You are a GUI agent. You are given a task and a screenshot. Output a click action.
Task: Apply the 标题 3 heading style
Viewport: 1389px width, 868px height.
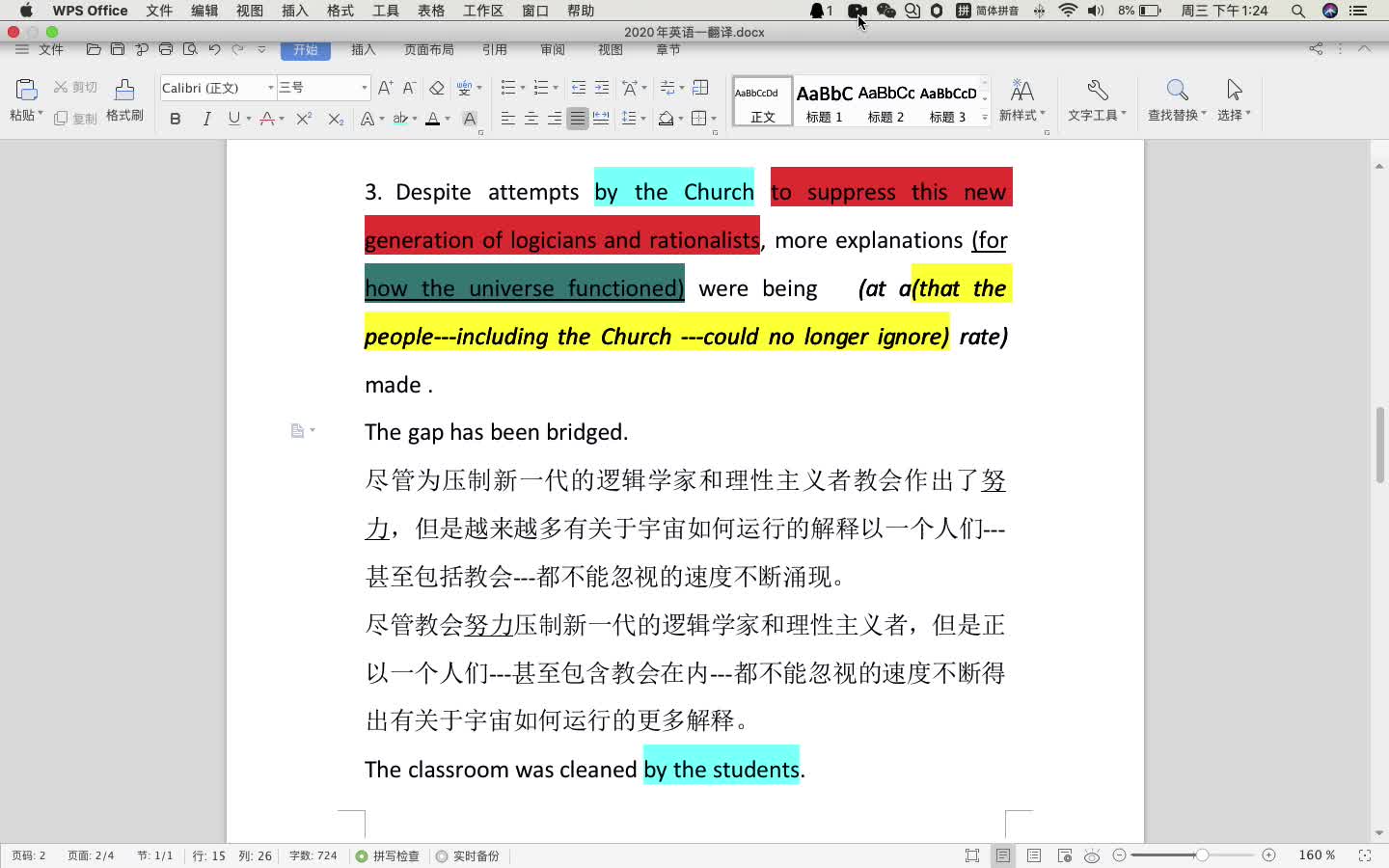click(x=947, y=101)
